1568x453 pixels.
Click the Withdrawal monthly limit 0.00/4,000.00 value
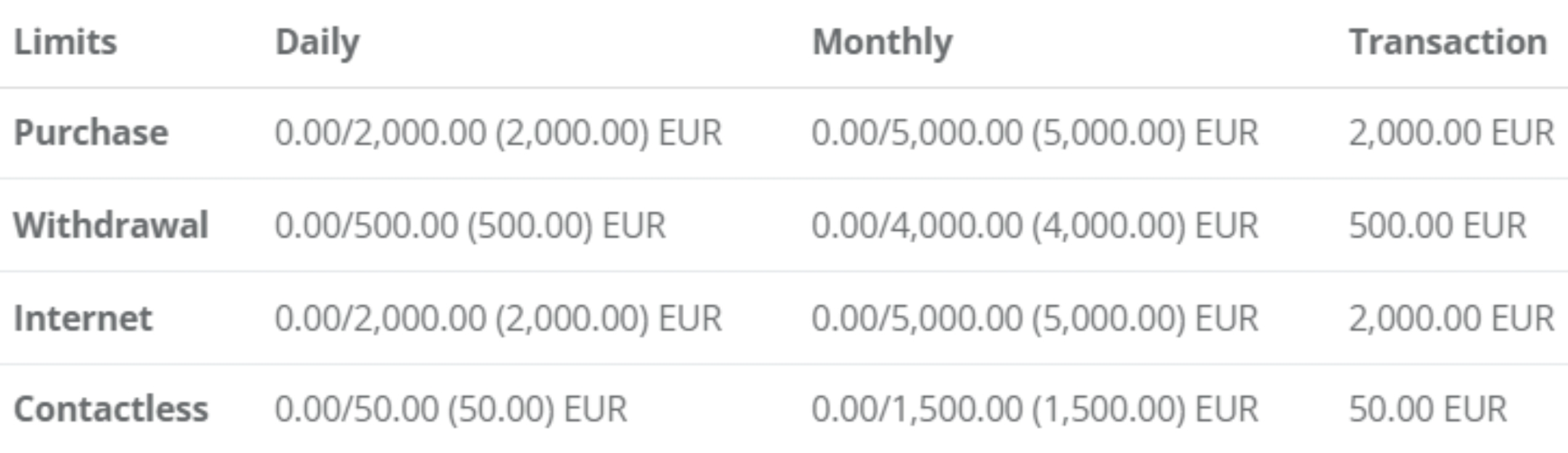1034,226
